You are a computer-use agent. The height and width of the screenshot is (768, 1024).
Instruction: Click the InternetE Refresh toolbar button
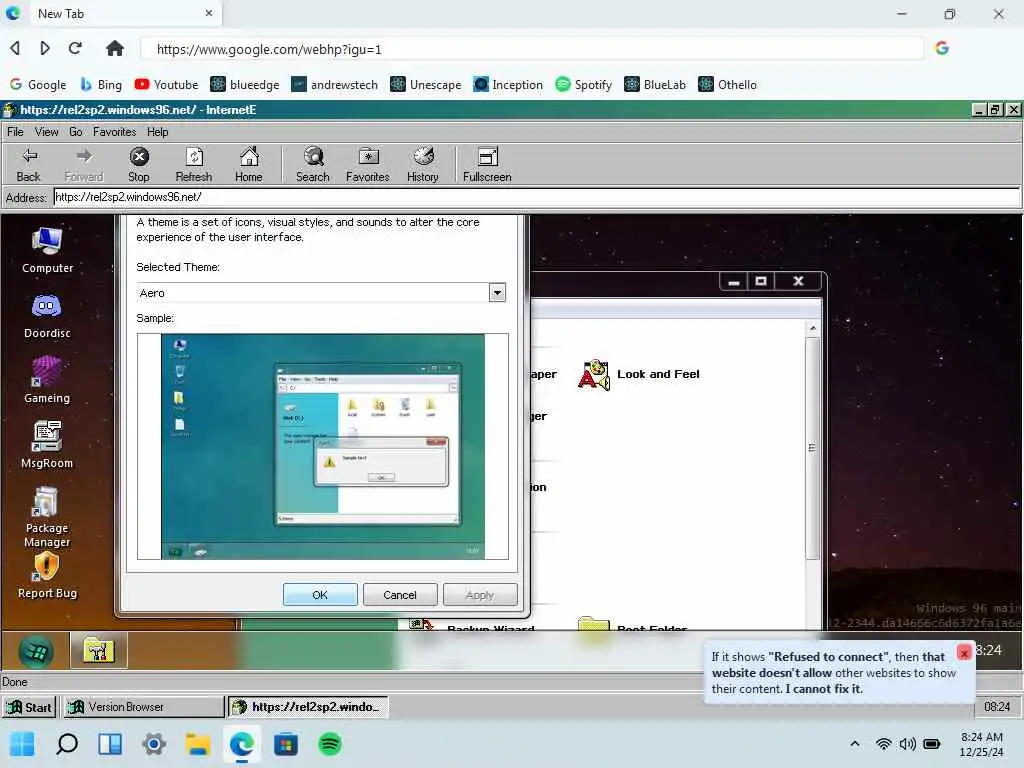click(x=194, y=165)
